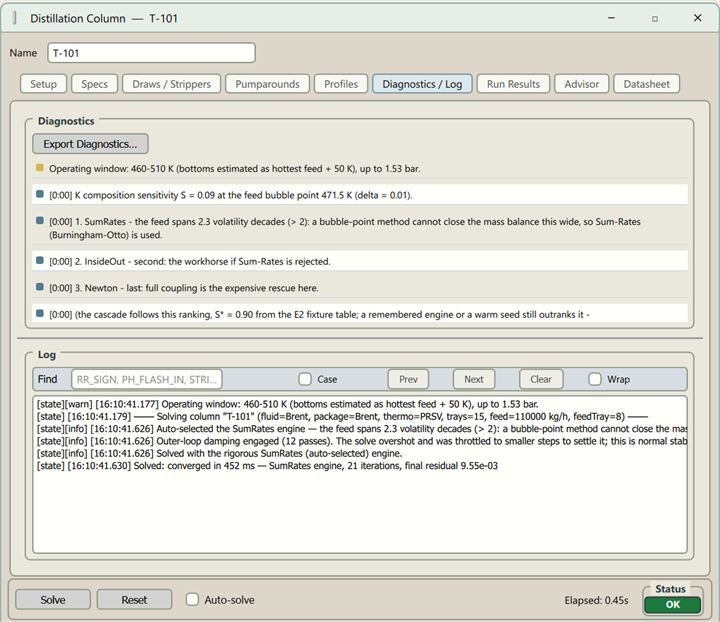Open the Draws / Strippers tab
The image size is (720, 622).
[x=171, y=84]
